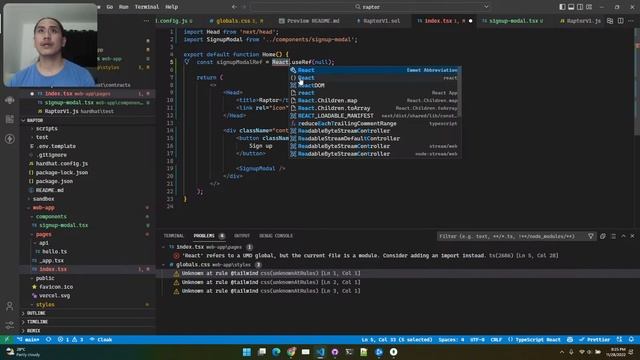Open notifications bell in status bar
The height and width of the screenshot is (360, 640).
(x=631, y=340)
